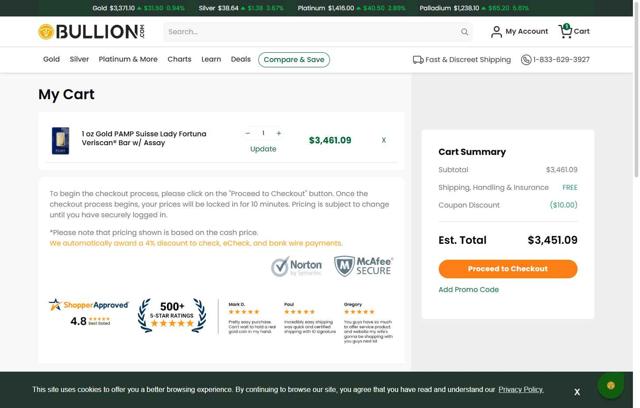Image resolution: width=640 pixels, height=408 pixels.
Task: Open the Privacy Policy link
Action: tap(521, 389)
